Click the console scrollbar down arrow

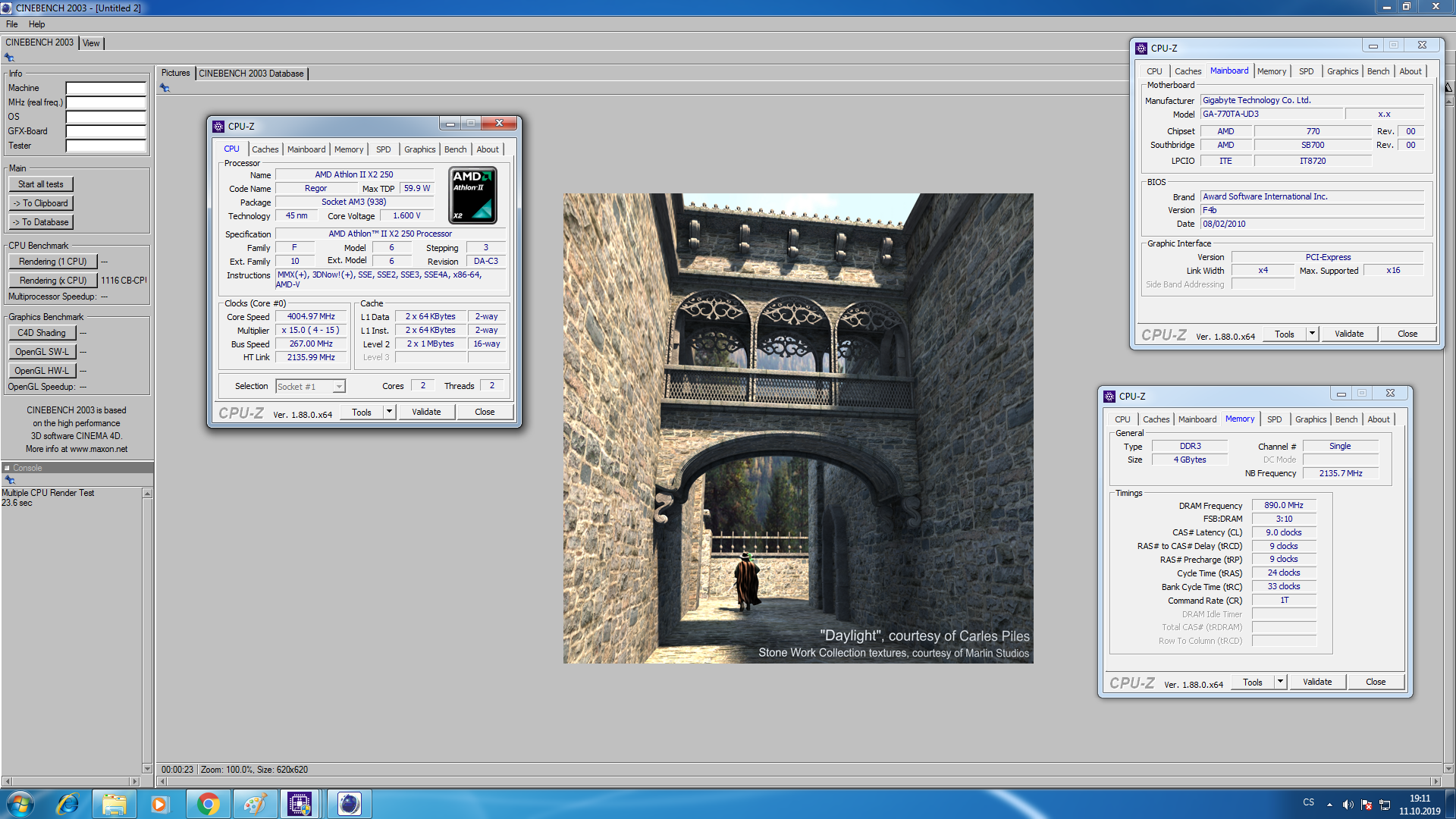[147, 768]
